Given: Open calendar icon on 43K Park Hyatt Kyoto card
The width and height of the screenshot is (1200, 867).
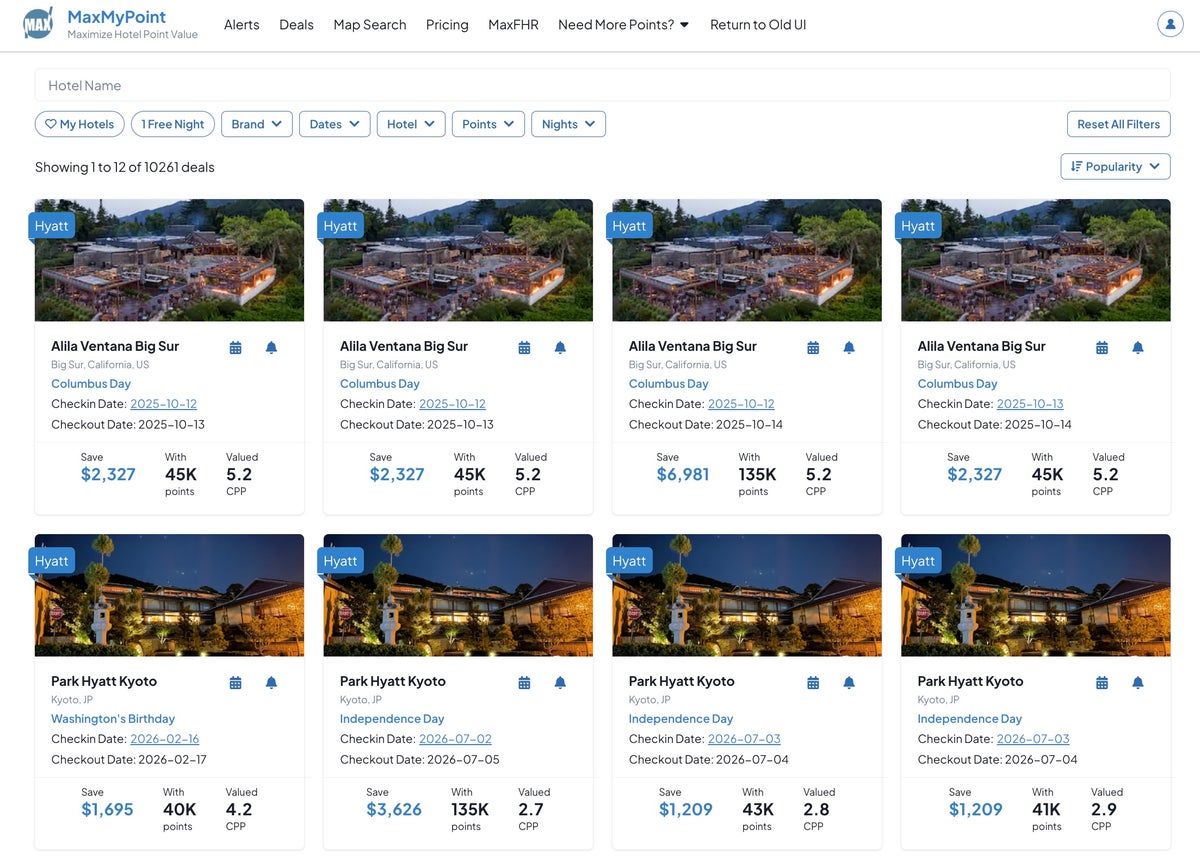Looking at the screenshot, I should [x=813, y=682].
